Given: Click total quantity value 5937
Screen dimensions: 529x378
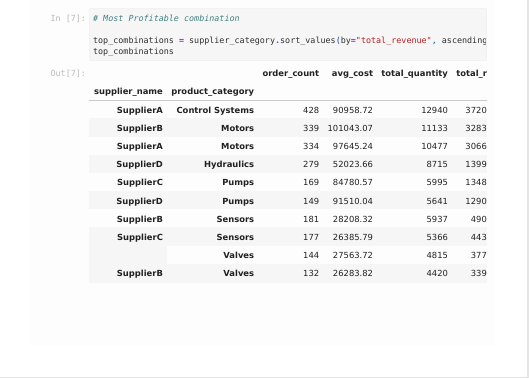Looking at the screenshot, I should (437, 219).
